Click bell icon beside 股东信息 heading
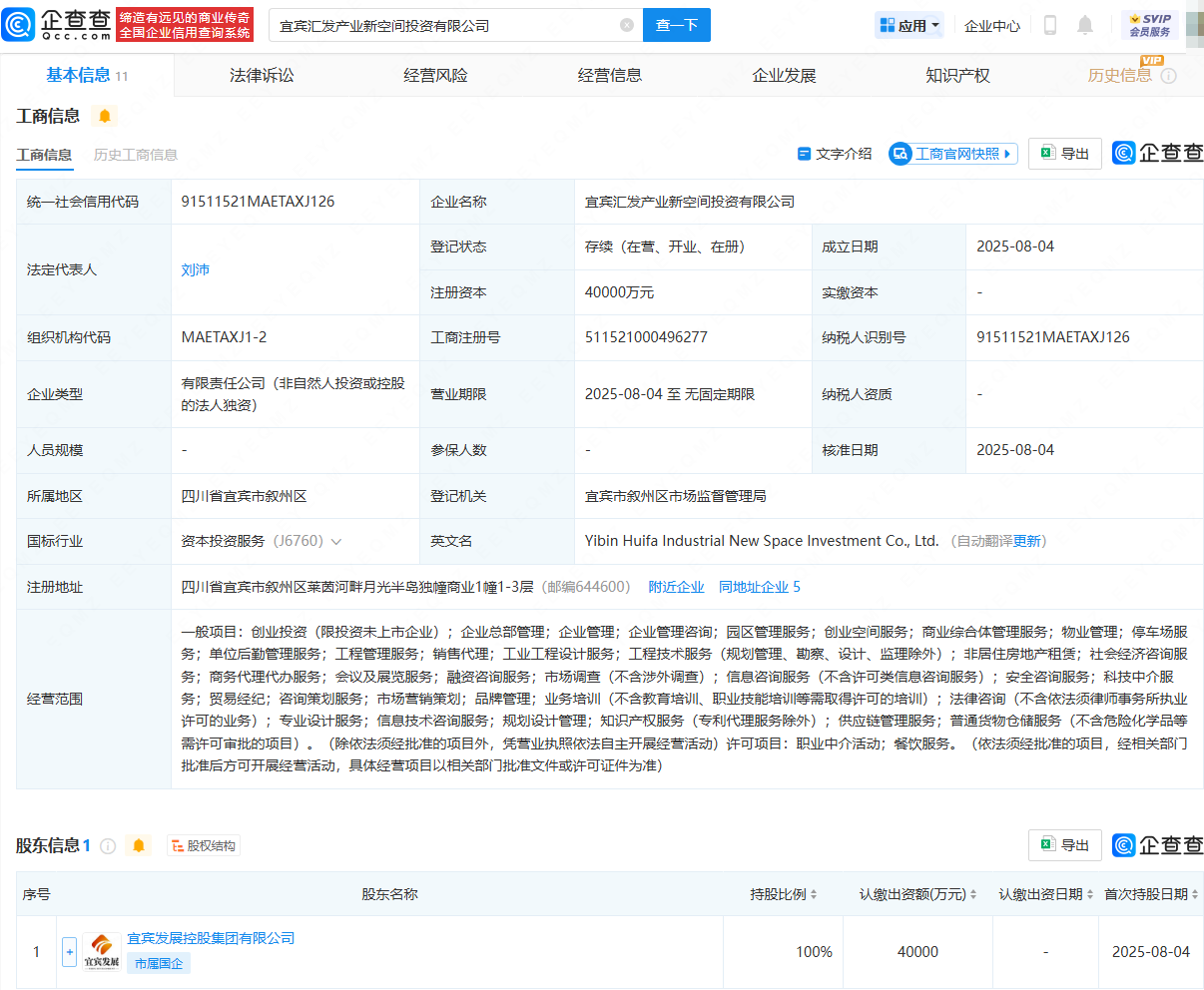Image resolution: width=1204 pixels, height=990 pixels. pos(139,846)
